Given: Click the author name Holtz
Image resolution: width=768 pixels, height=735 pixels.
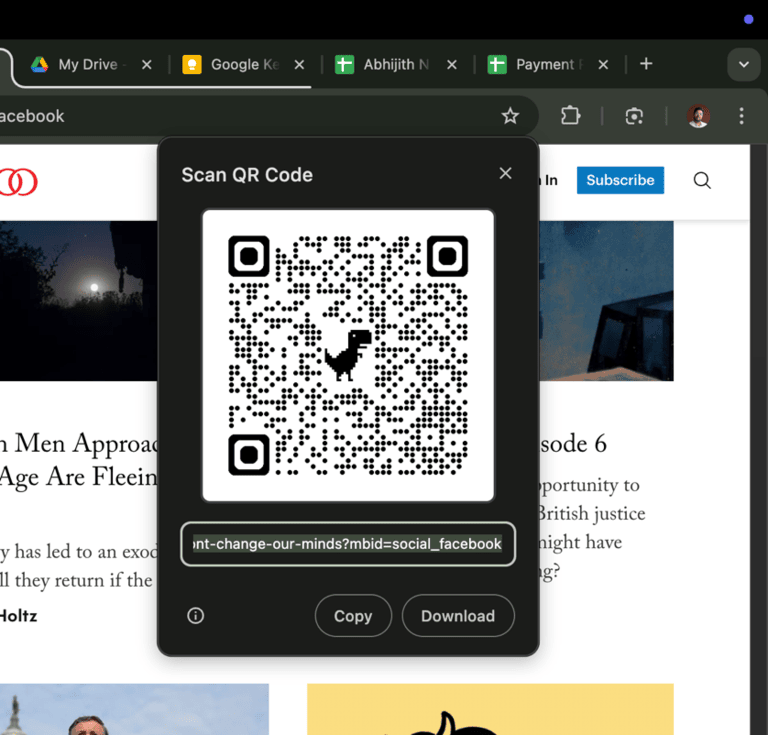Looking at the screenshot, I should point(19,616).
